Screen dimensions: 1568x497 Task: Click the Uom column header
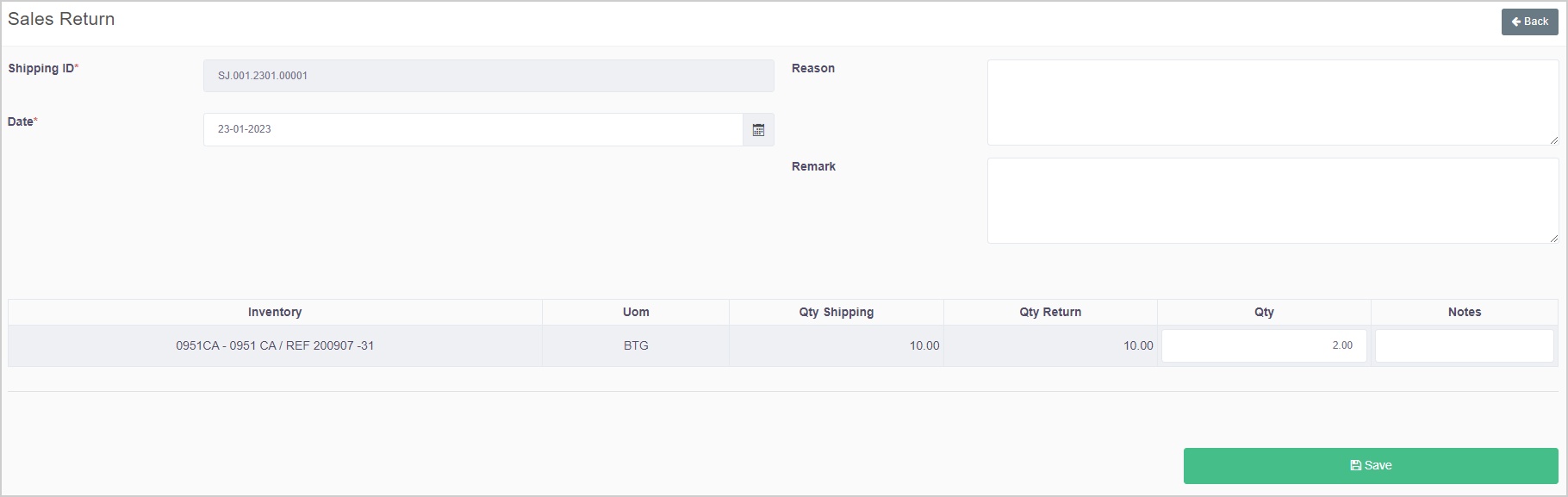click(x=636, y=312)
